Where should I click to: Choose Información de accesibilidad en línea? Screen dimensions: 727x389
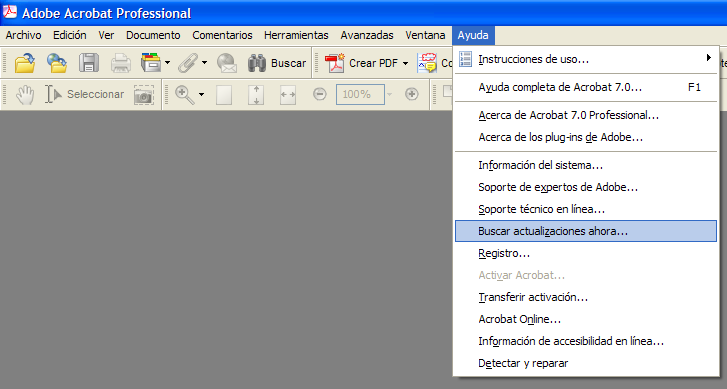(586, 341)
